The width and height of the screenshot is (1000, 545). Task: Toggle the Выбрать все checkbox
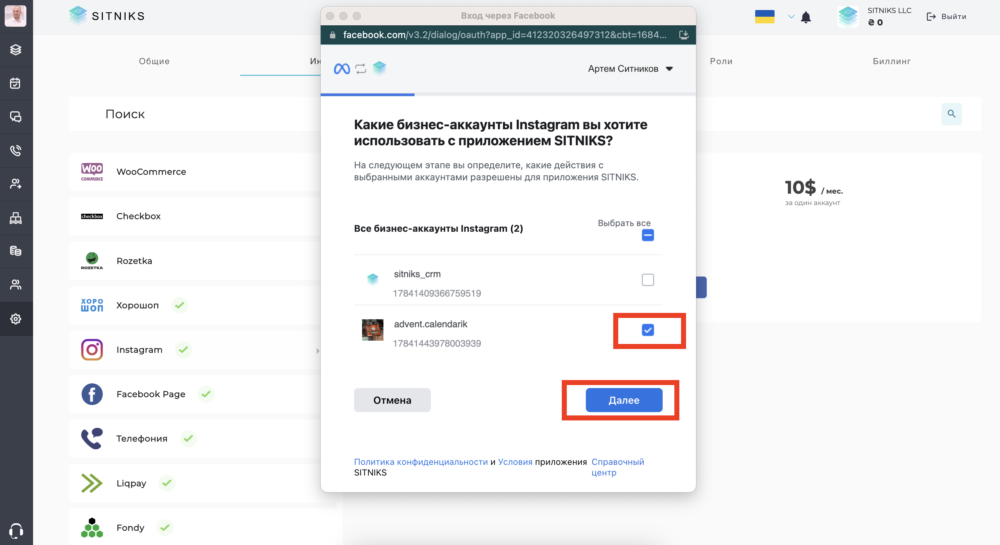(x=647, y=235)
